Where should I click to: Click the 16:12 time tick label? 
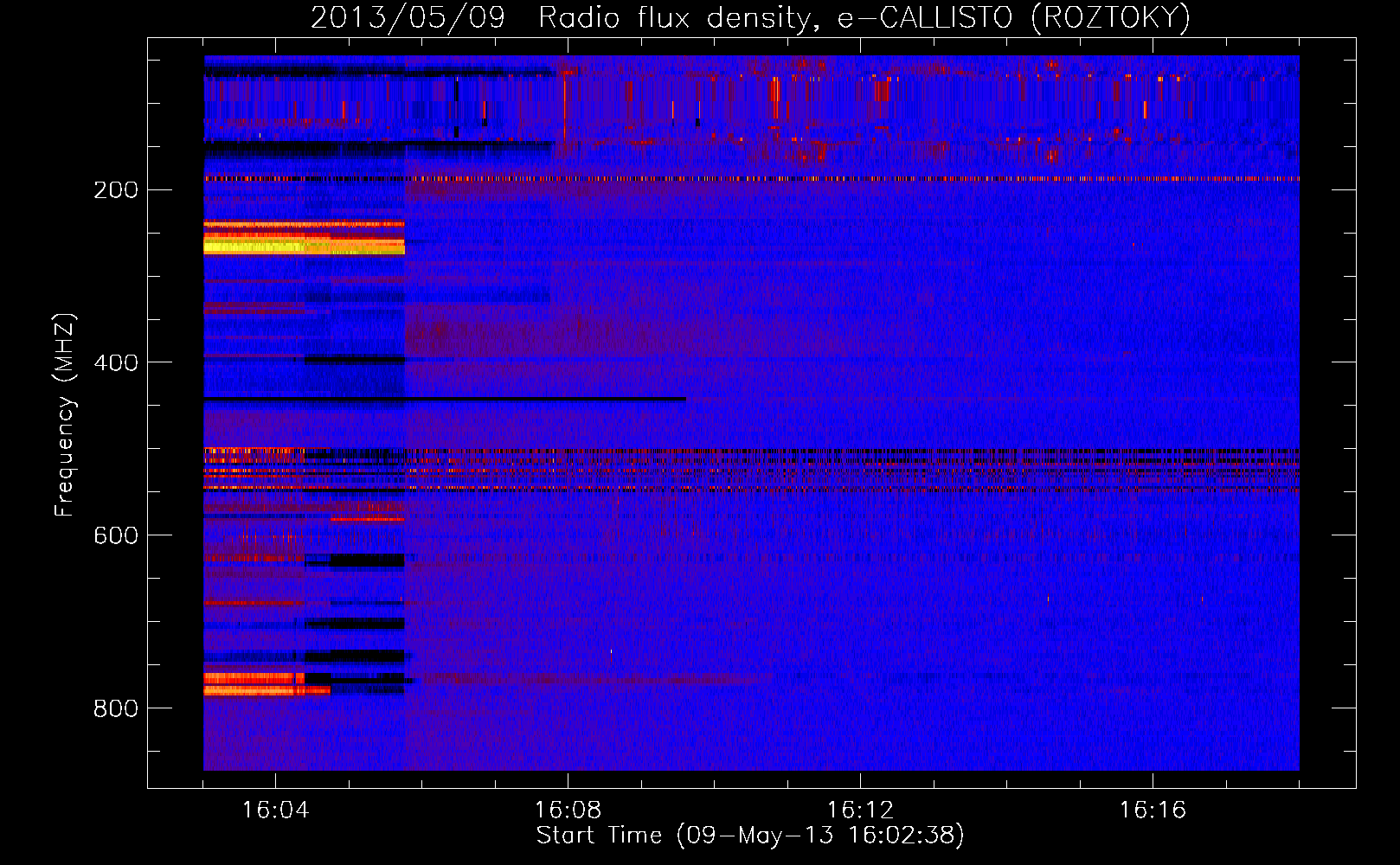coord(860,810)
